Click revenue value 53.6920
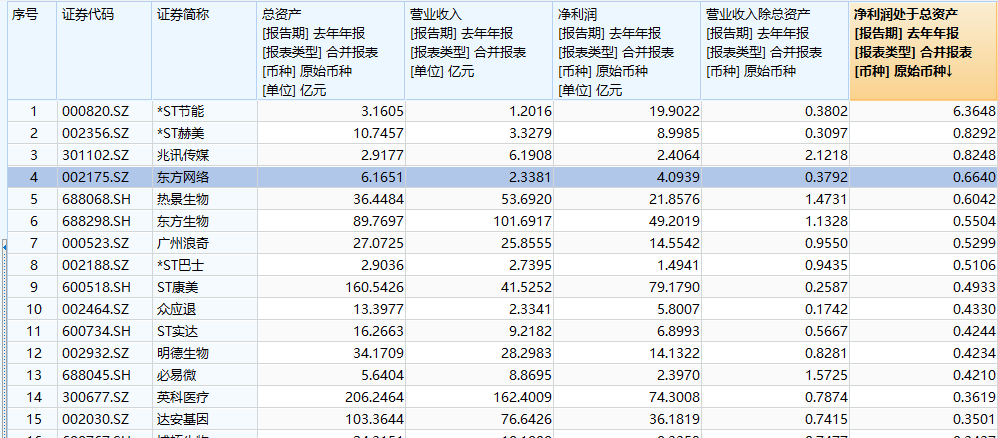Viewport: 998px width, 438px height. (x=527, y=199)
